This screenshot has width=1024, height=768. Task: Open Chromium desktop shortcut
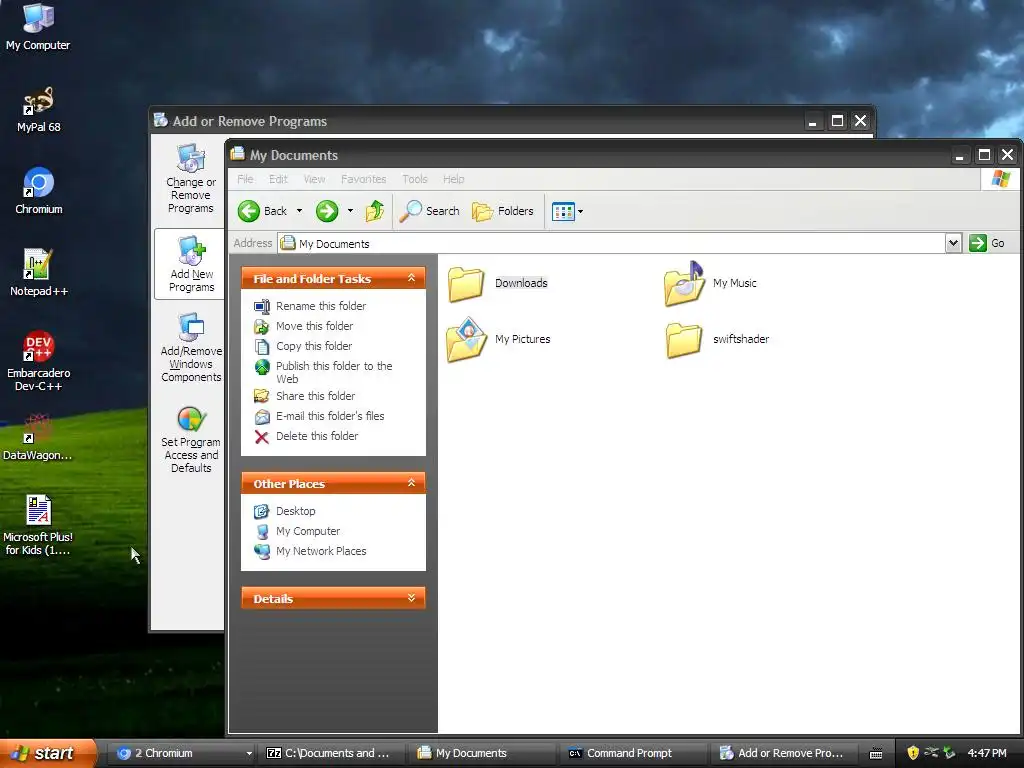point(38,191)
